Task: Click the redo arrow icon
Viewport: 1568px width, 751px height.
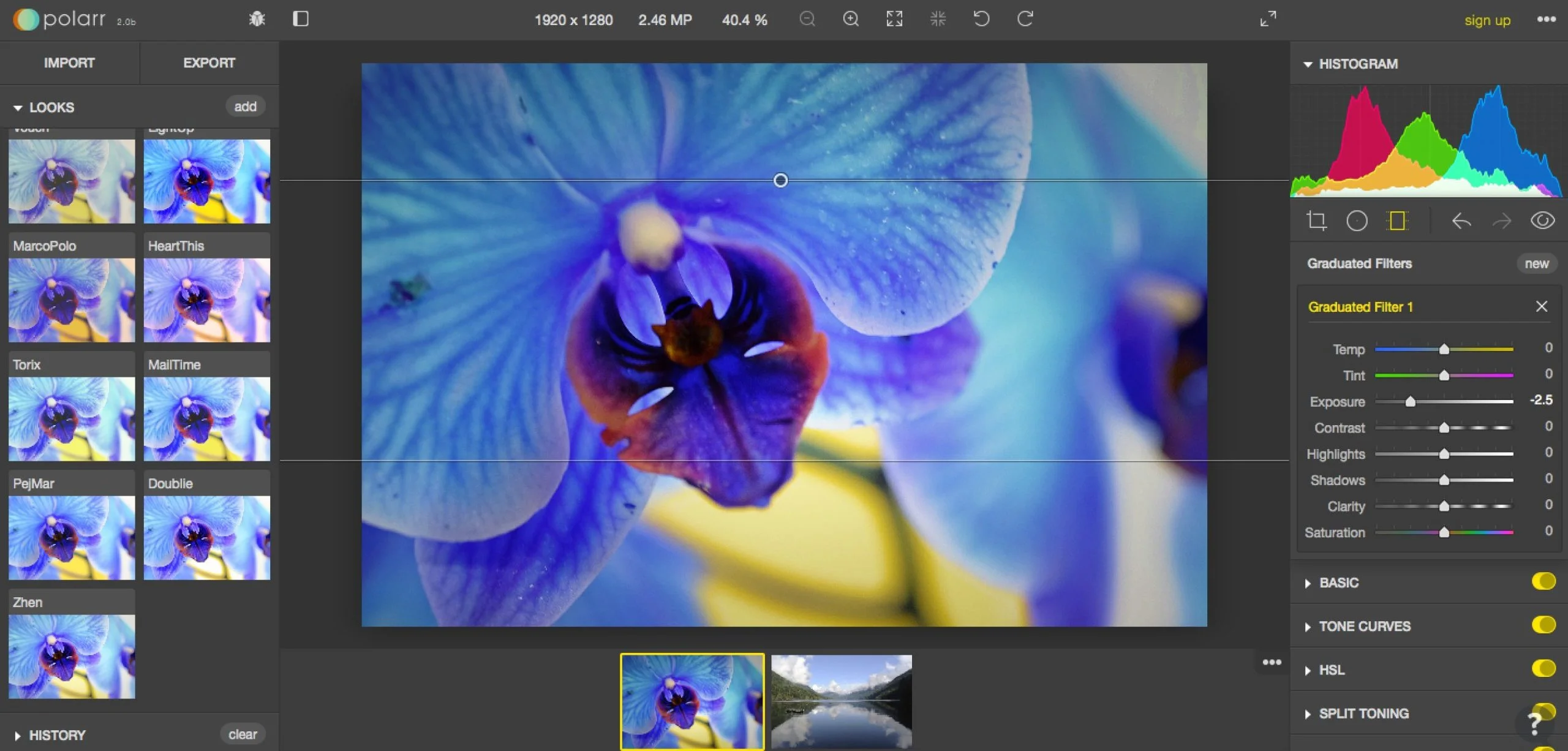Action: click(1501, 221)
